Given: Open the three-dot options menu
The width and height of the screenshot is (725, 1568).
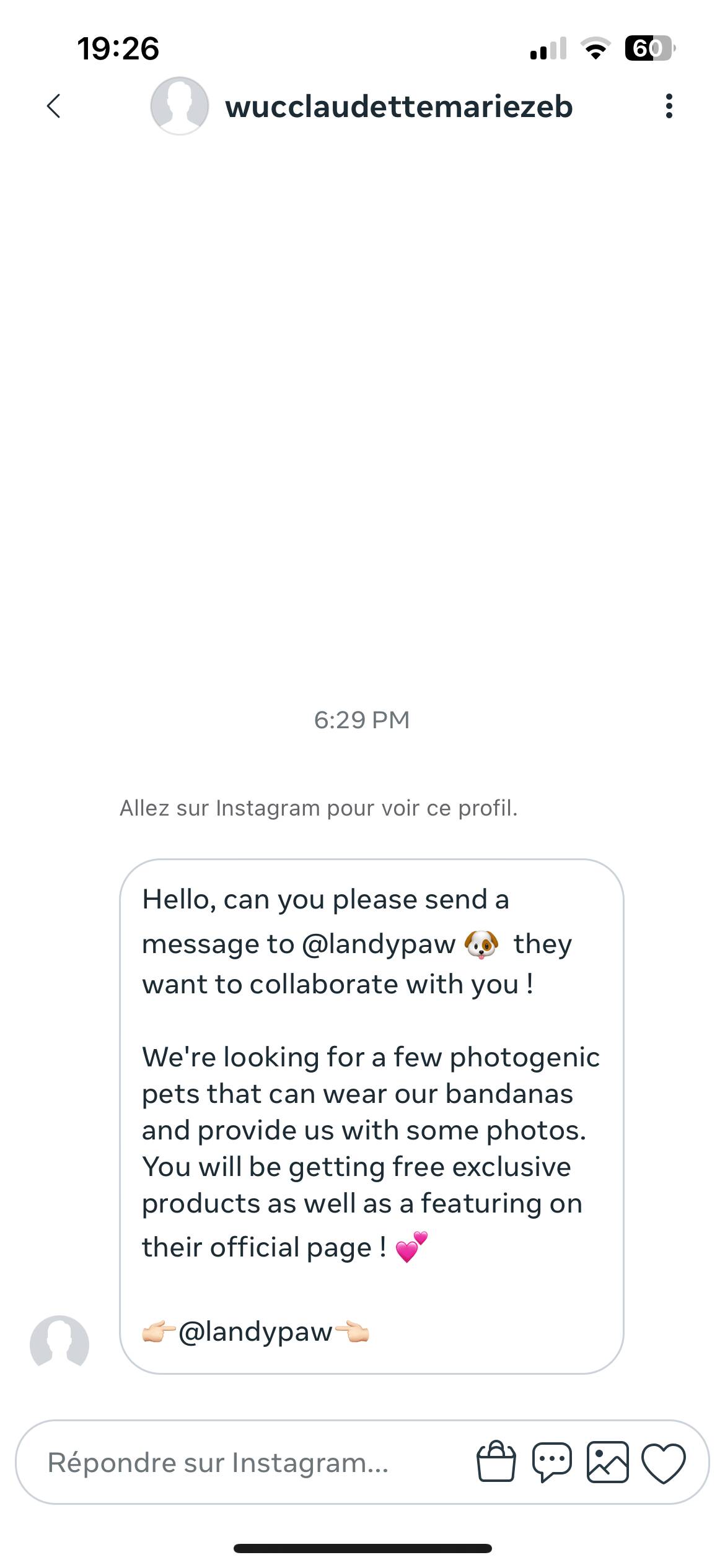Looking at the screenshot, I should click(669, 106).
